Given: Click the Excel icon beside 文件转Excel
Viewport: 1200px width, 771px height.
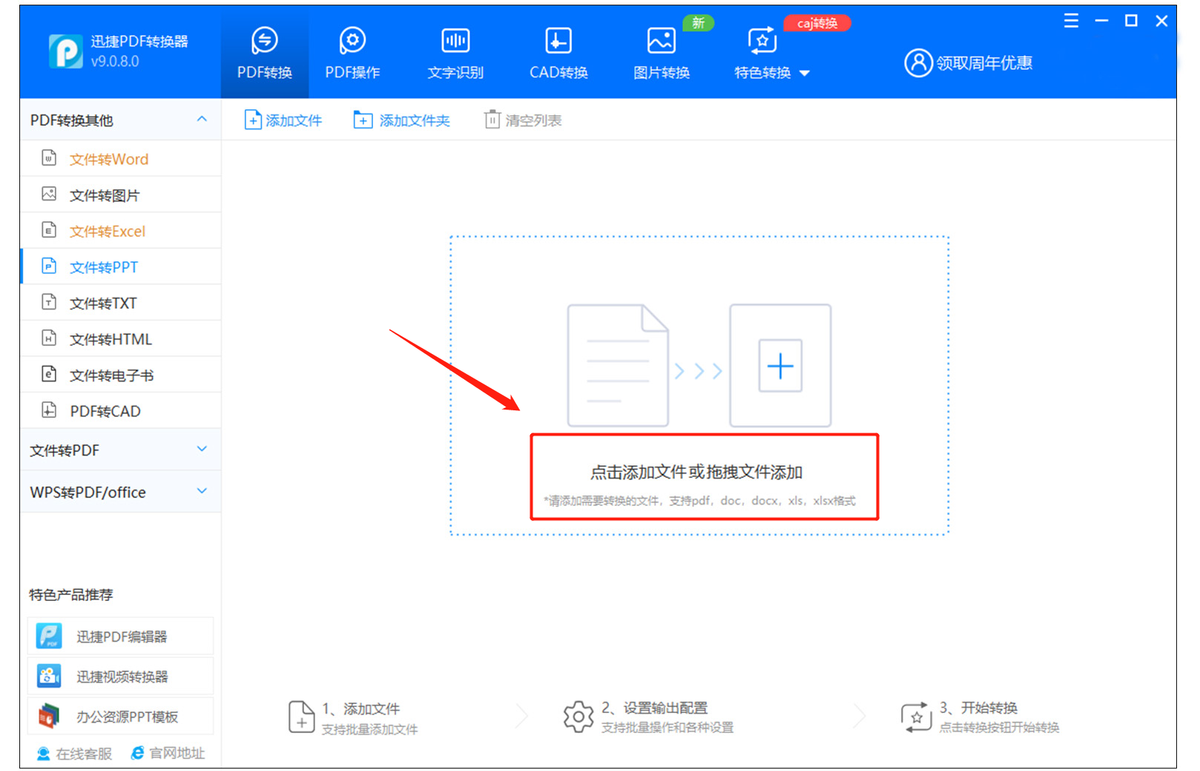Looking at the screenshot, I should point(48,230).
